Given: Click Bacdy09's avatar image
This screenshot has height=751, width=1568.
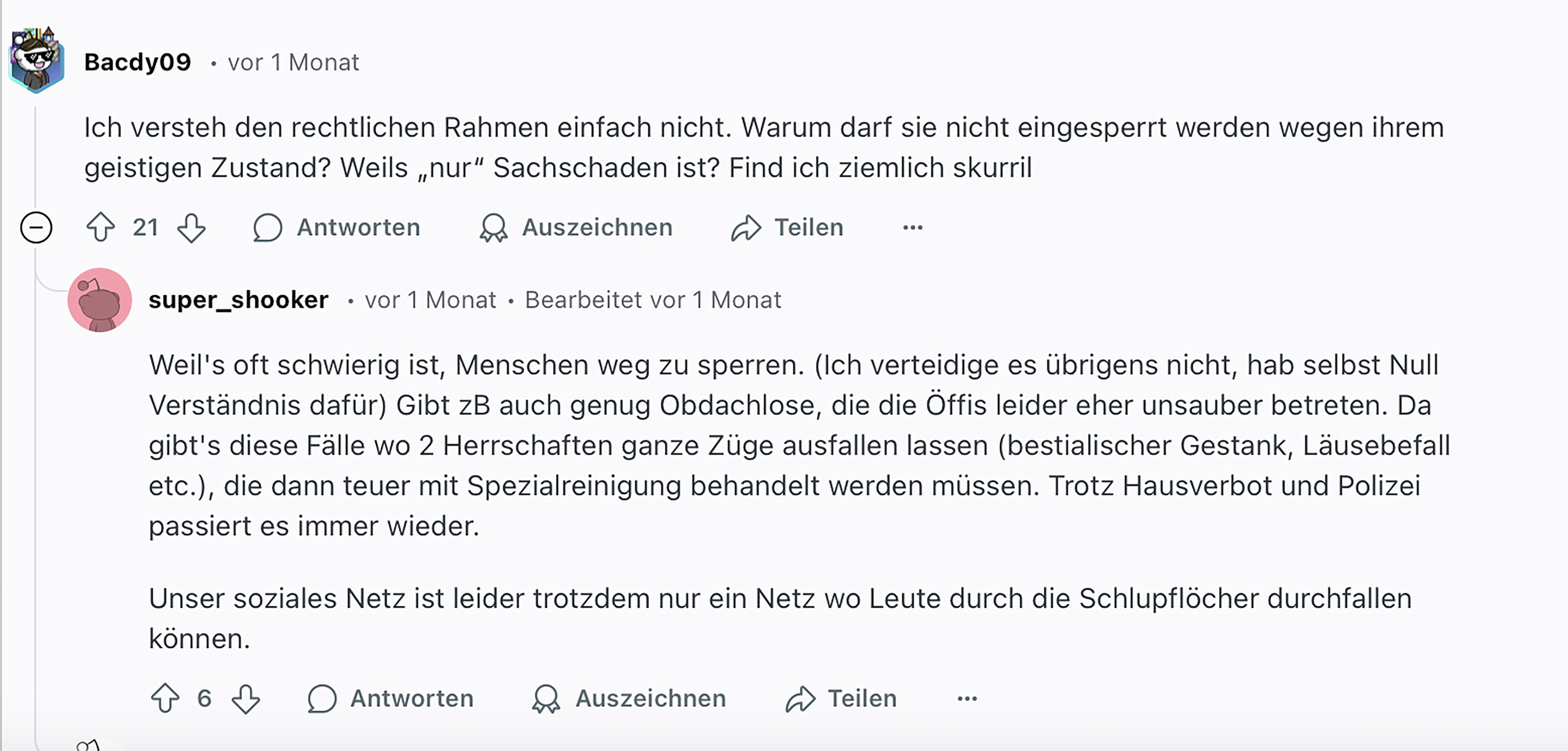Looking at the screenshot, I should tap(36, 60).
